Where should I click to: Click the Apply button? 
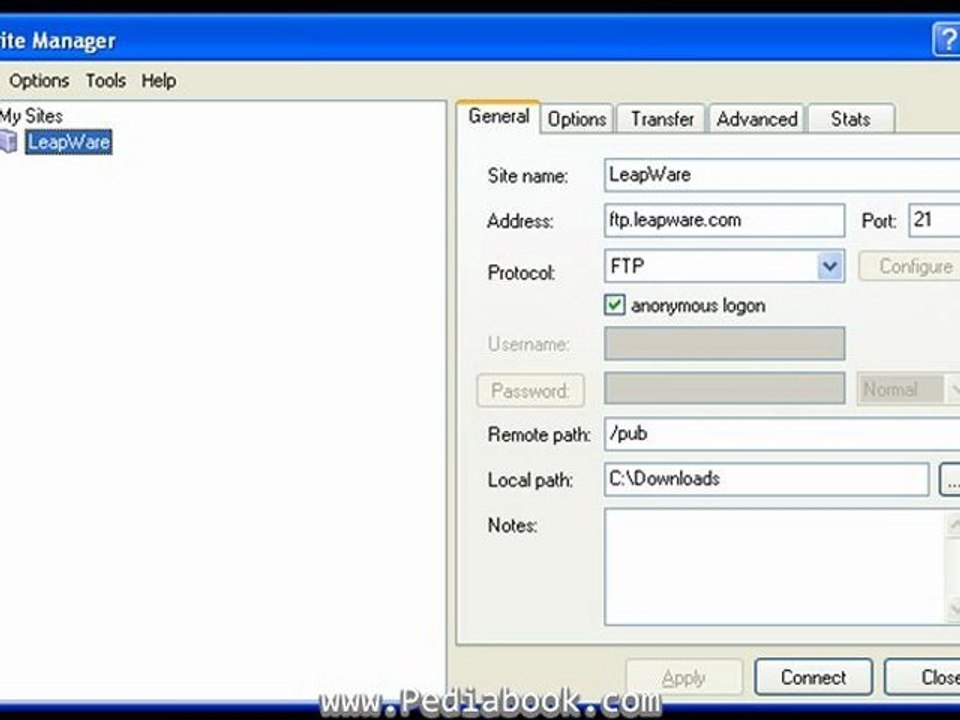pos(684,678)
